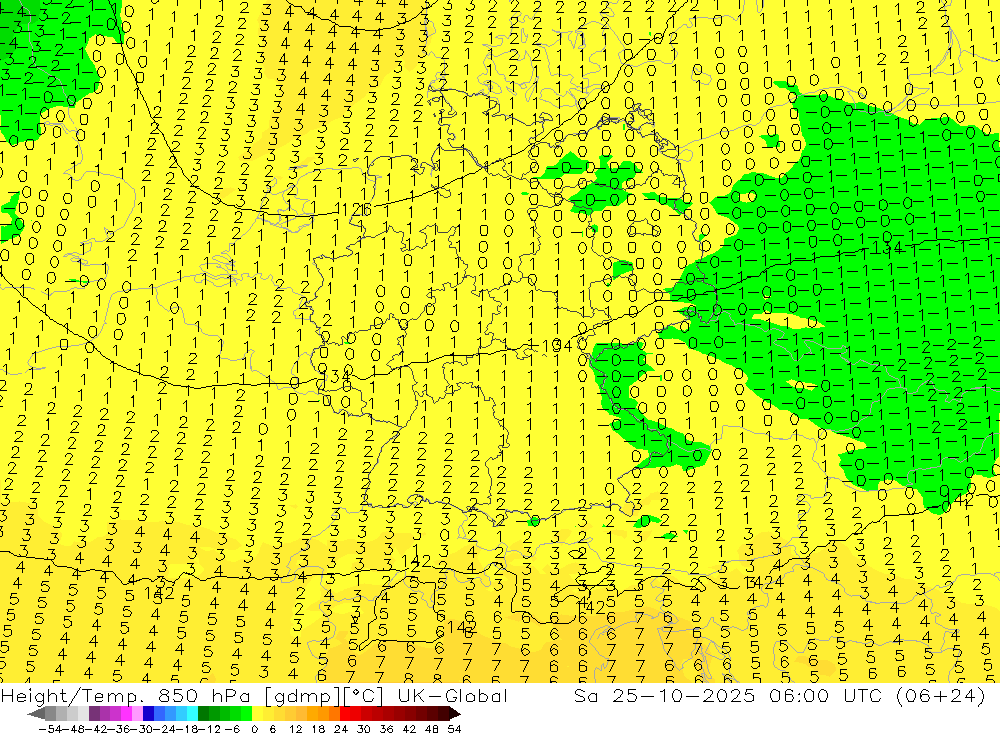Image resolution: width=1000 pixels, height=733 pixels.
Task: Select the cyan swatch in the legend
Action: [192, 714]
